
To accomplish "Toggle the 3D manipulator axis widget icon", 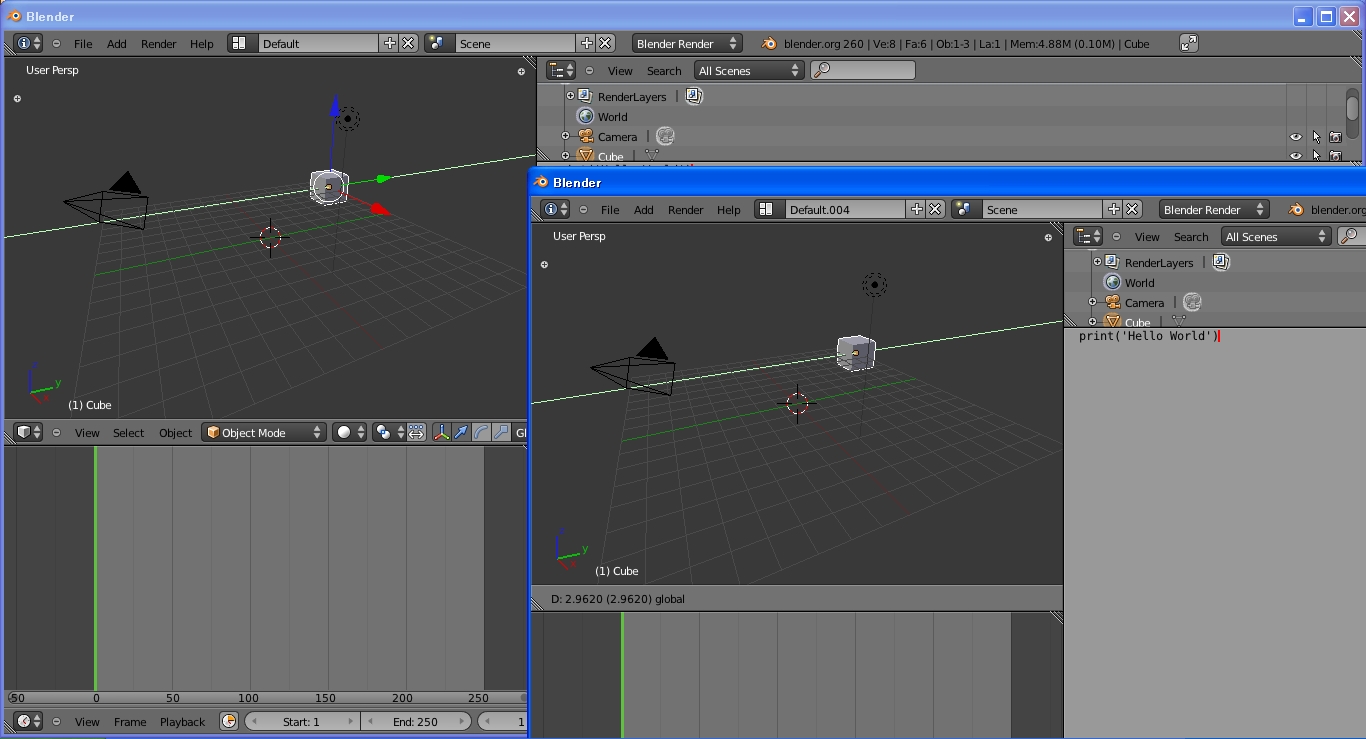I will coord(442,432).
